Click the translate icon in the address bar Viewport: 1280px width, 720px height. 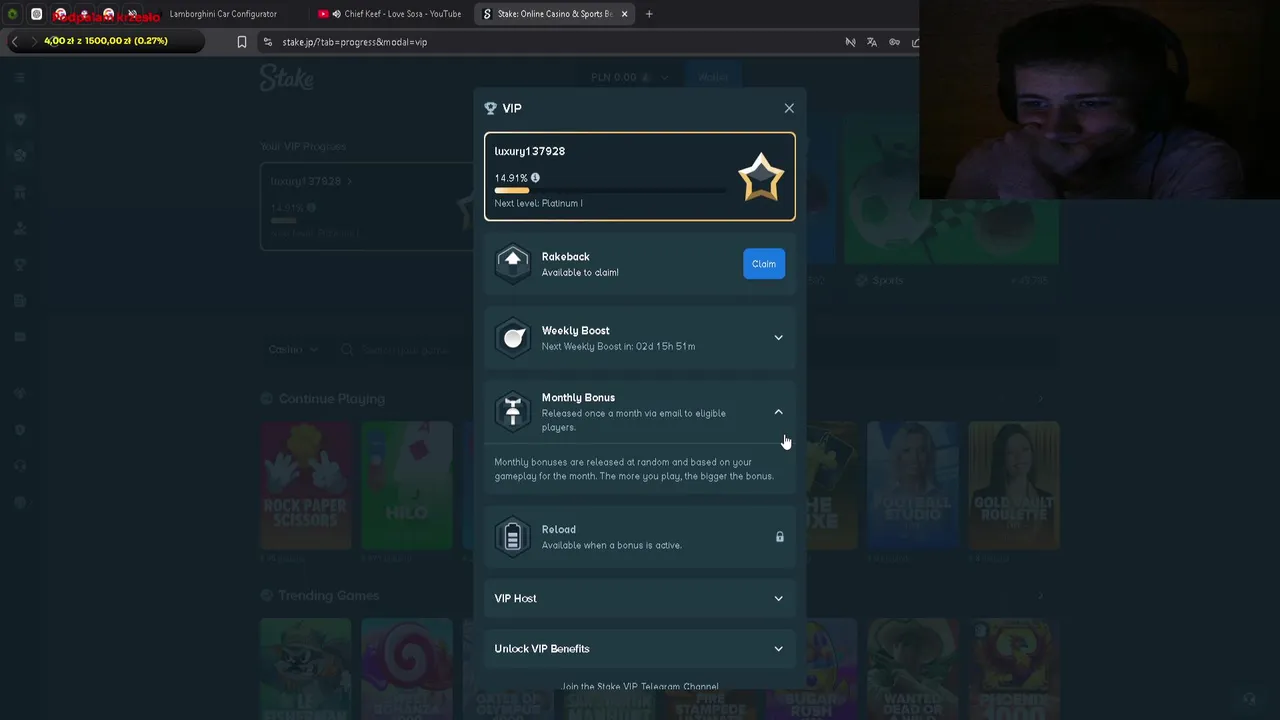coord(872,42)
